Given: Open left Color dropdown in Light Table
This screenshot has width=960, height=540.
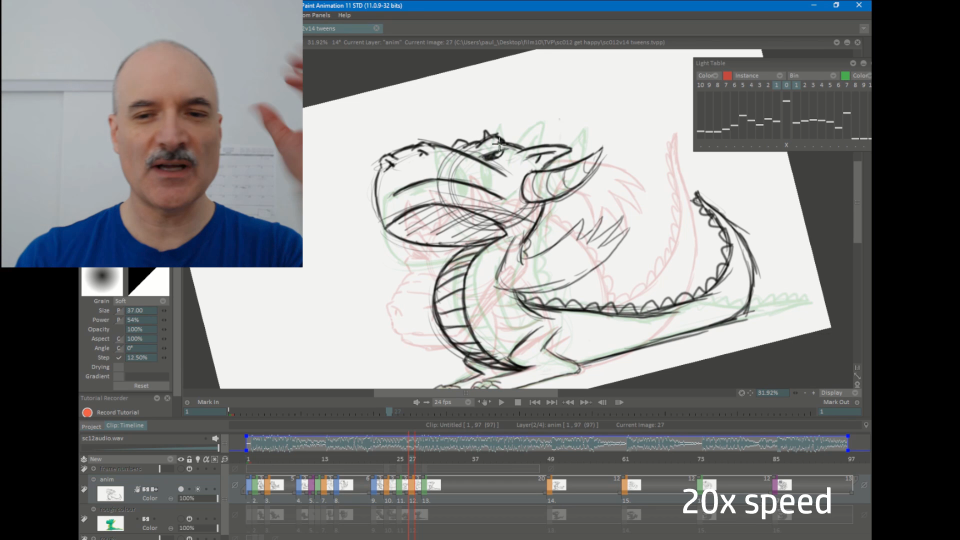Looking at the screenshot, I should tap(708, 76).
